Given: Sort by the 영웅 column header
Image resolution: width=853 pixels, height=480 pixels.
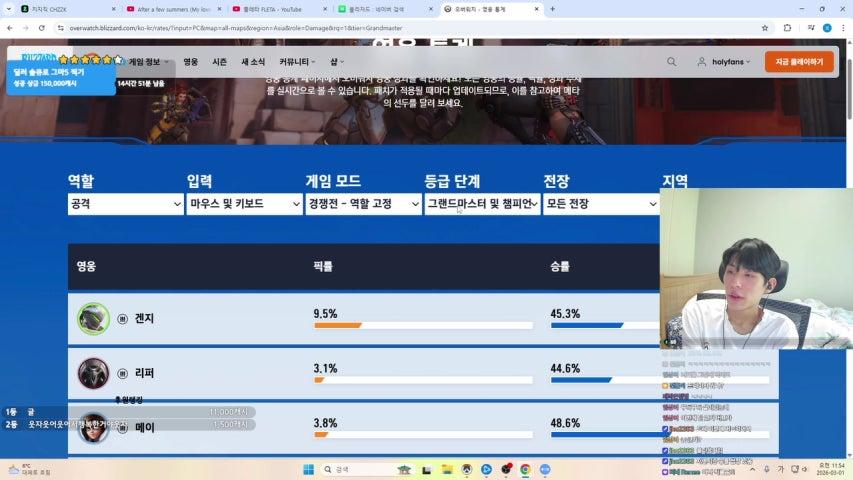Looking at the screenshot, I should [86, 266].
